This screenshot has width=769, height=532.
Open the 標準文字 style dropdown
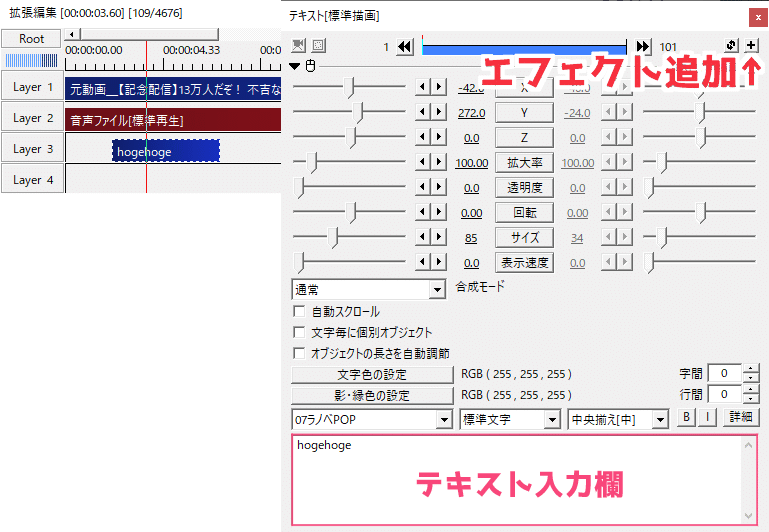tap(510, 420)
